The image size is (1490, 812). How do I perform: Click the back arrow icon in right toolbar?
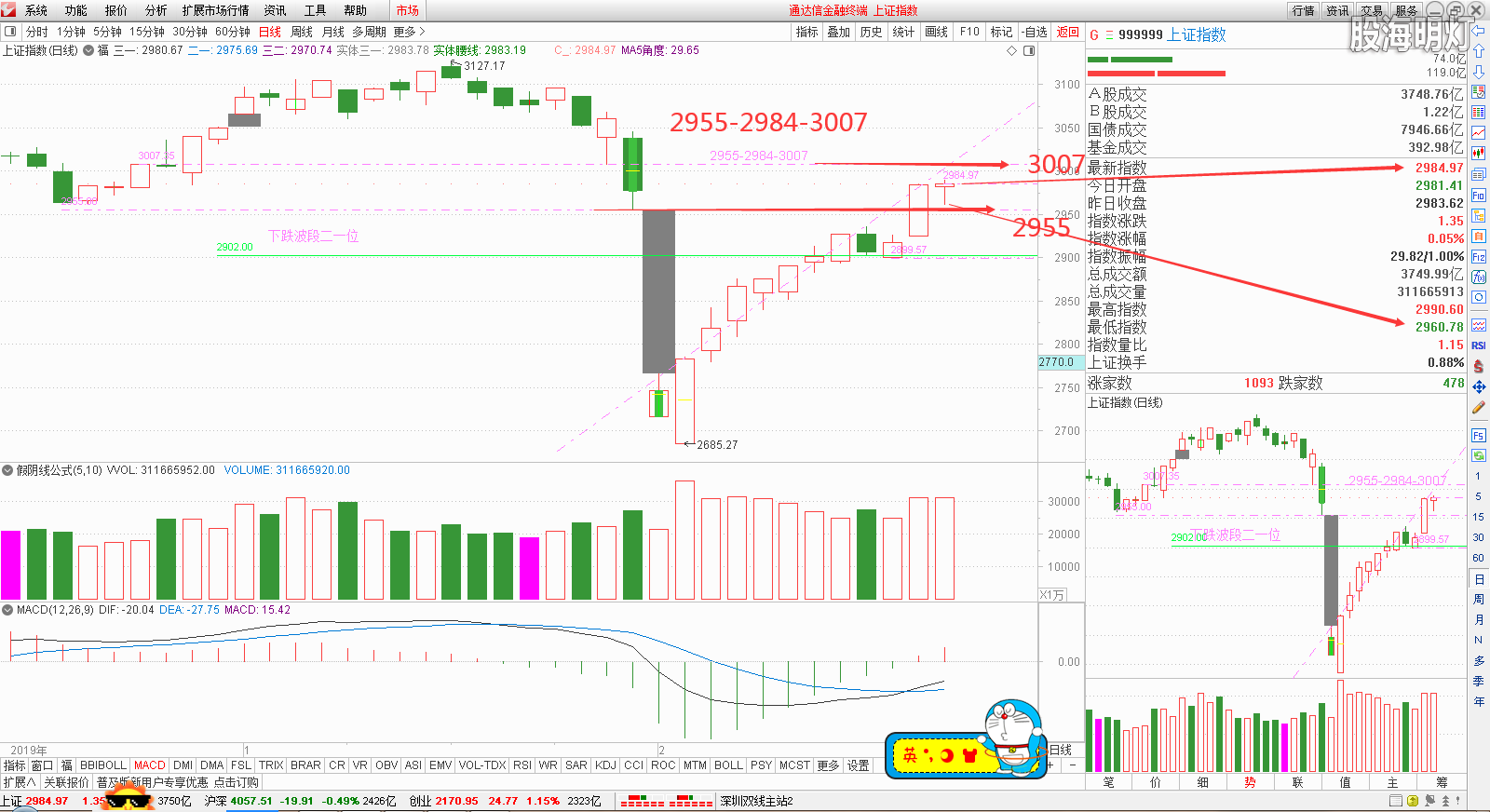(1478, 31)
